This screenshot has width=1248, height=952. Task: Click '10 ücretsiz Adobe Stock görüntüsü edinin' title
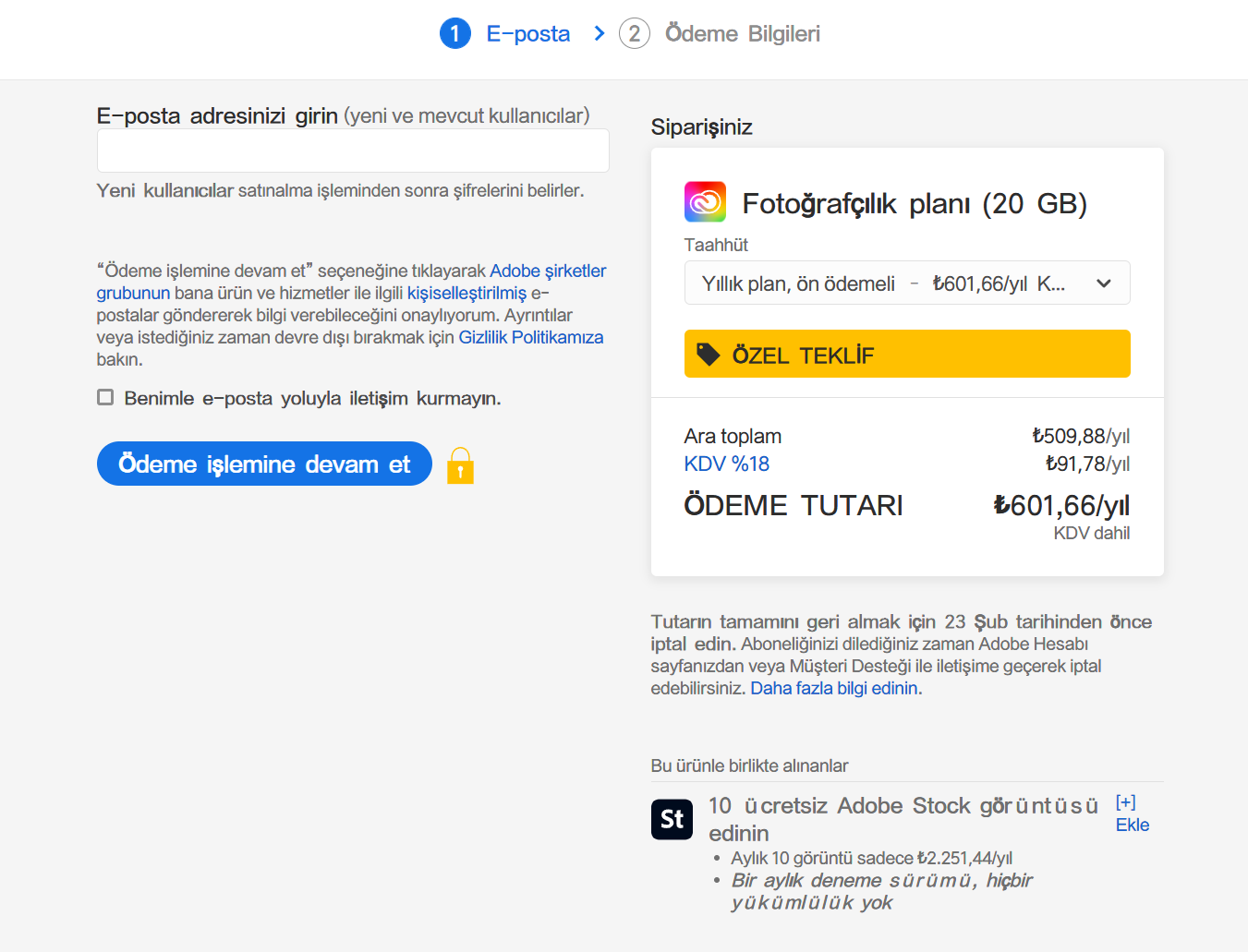903,819
